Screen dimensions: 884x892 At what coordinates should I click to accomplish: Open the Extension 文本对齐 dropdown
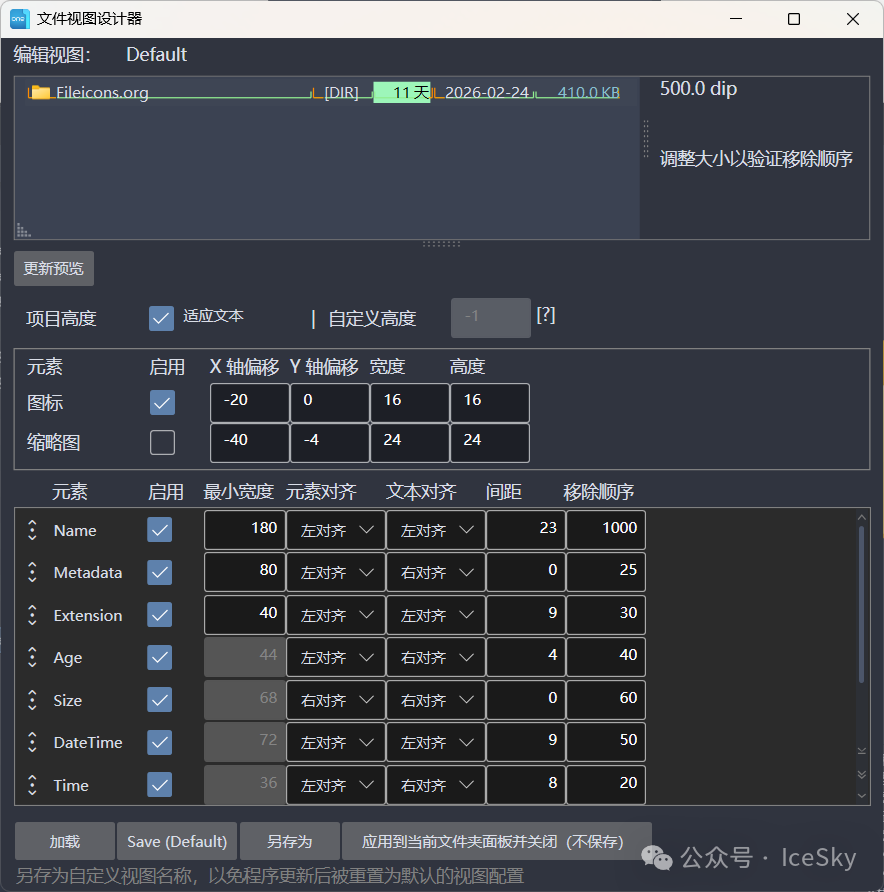[436, 615]
